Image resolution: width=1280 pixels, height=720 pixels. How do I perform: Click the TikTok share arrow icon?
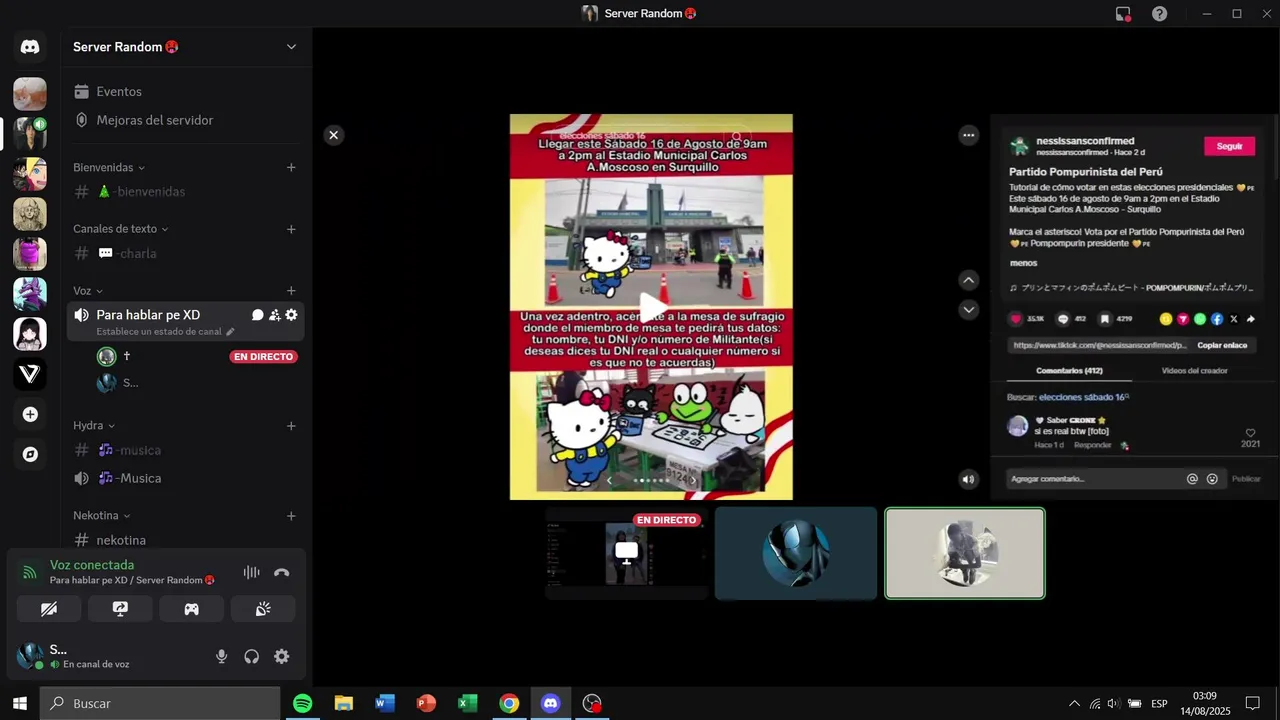[x=1251, y=319]
